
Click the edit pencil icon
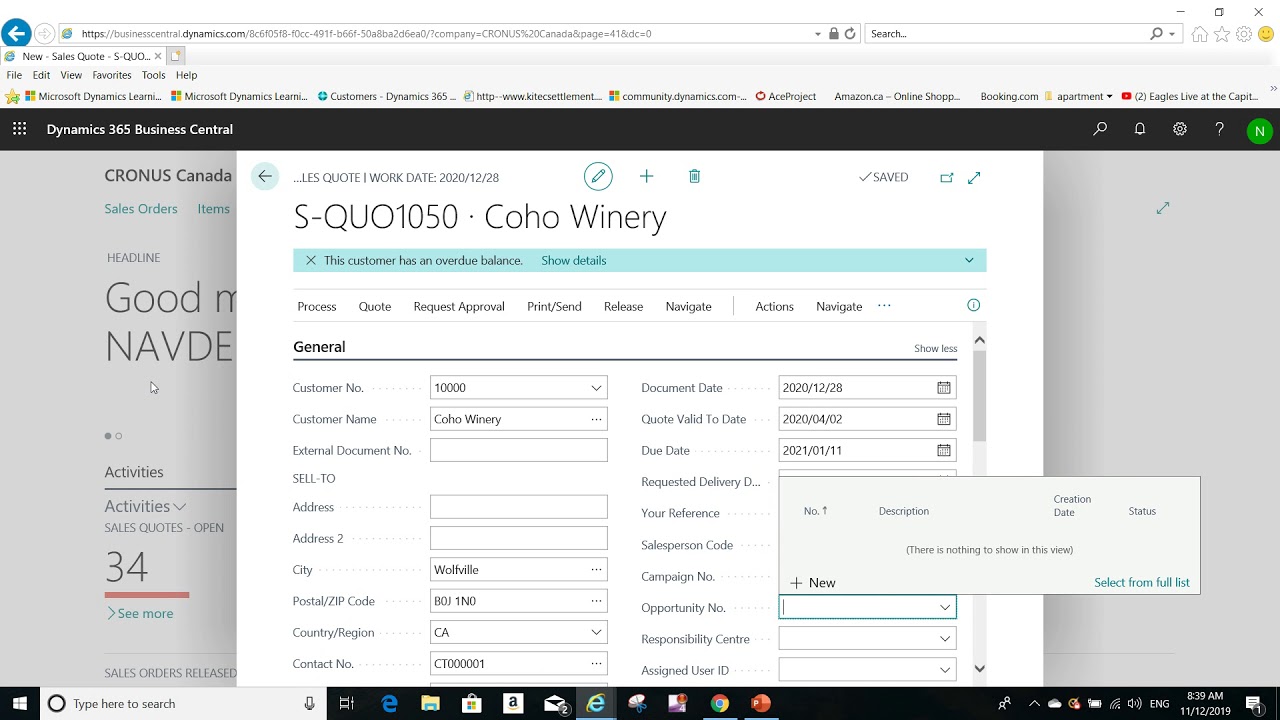(598, 177)
